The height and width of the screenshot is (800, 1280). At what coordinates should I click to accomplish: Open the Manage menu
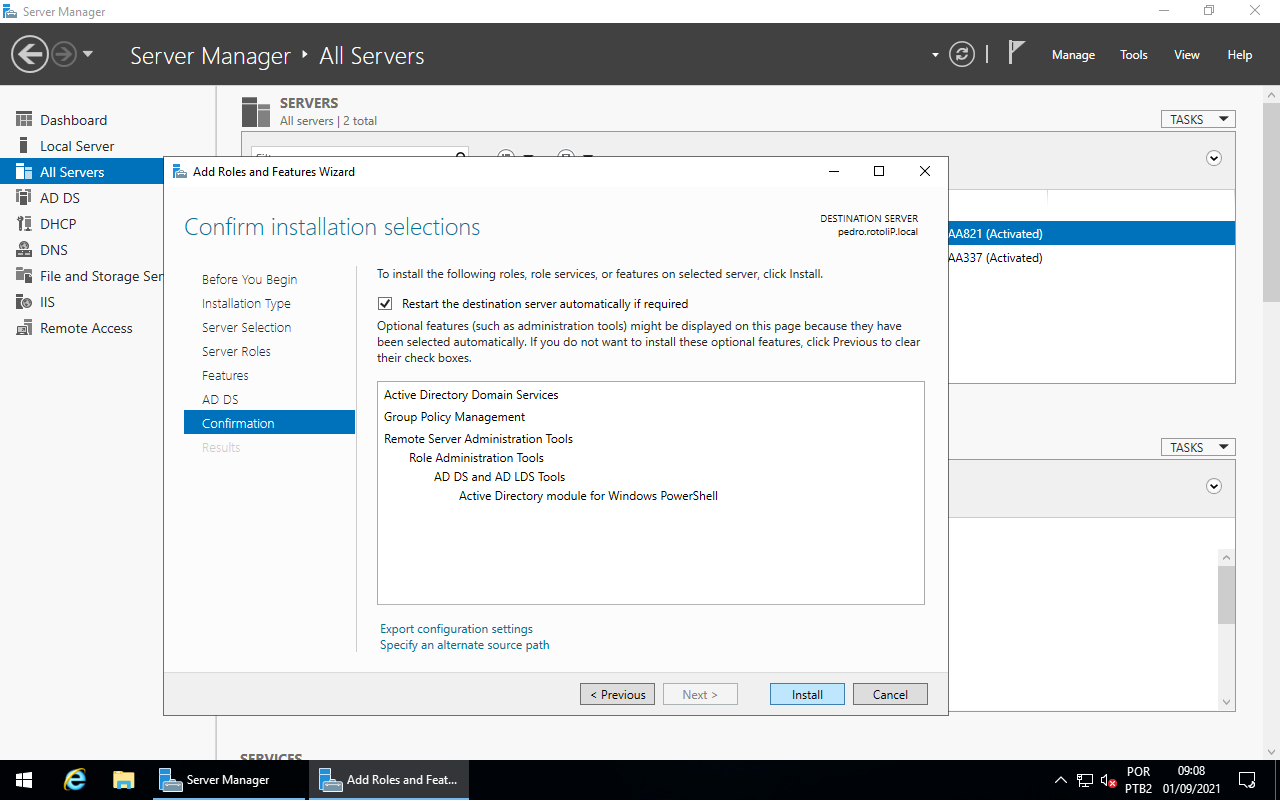[x=1073, y=55]
